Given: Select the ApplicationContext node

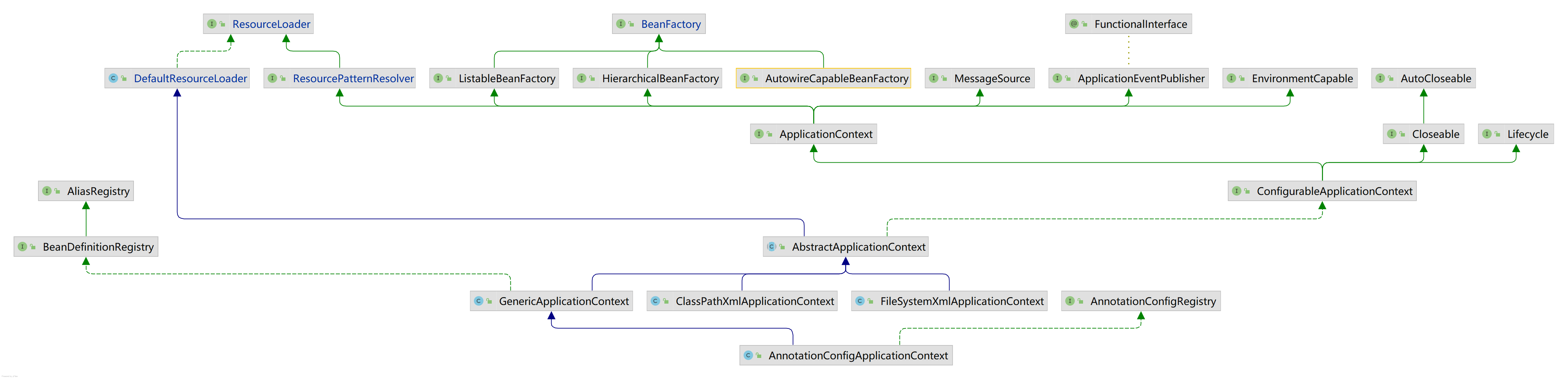Looking at the screenshot, I should 825,134.
